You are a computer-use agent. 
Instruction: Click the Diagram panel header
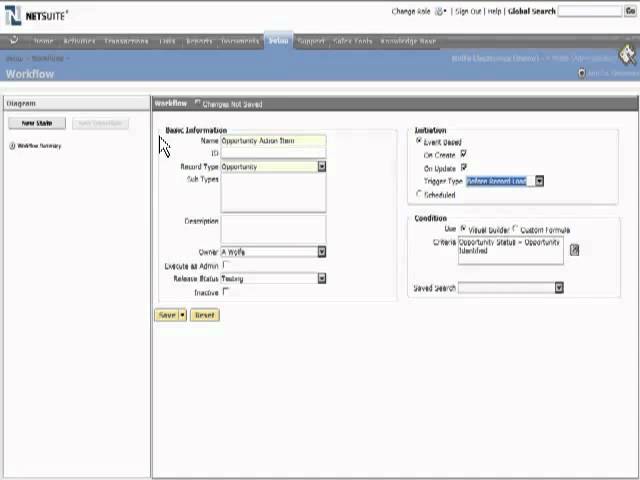(x=77, y=104)
